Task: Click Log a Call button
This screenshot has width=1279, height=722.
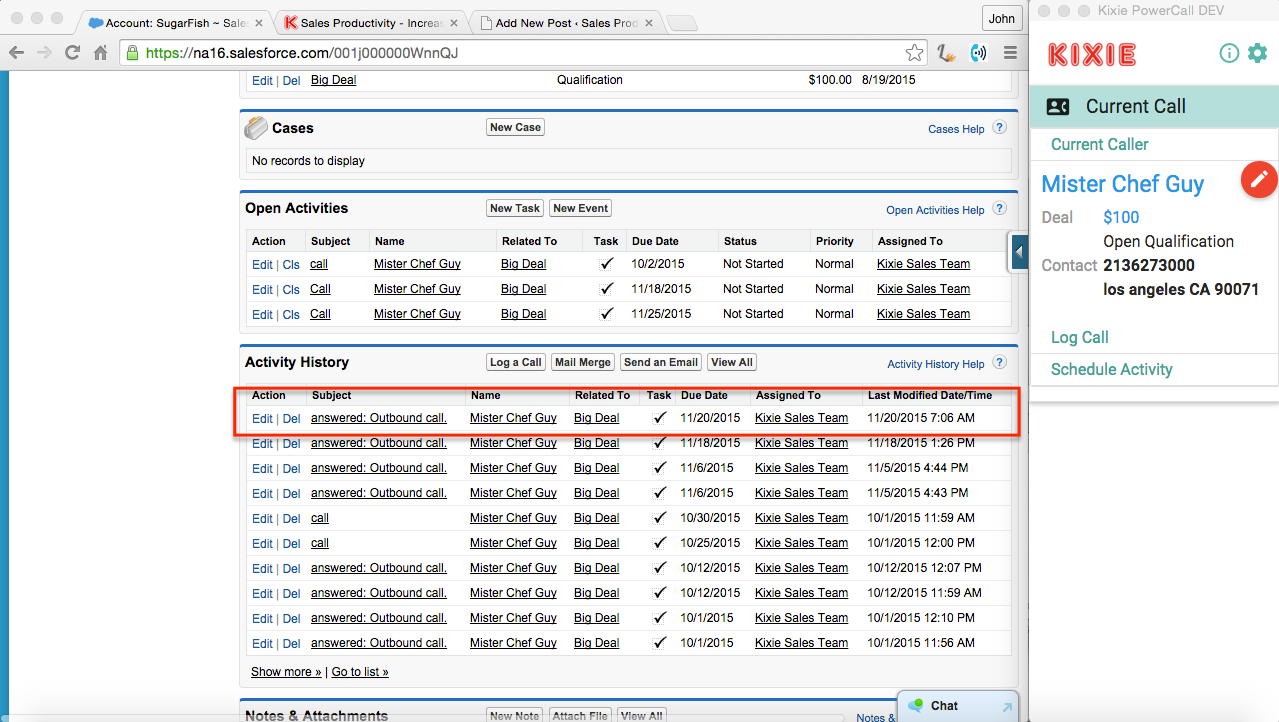Action: click(x=516, y=362)
